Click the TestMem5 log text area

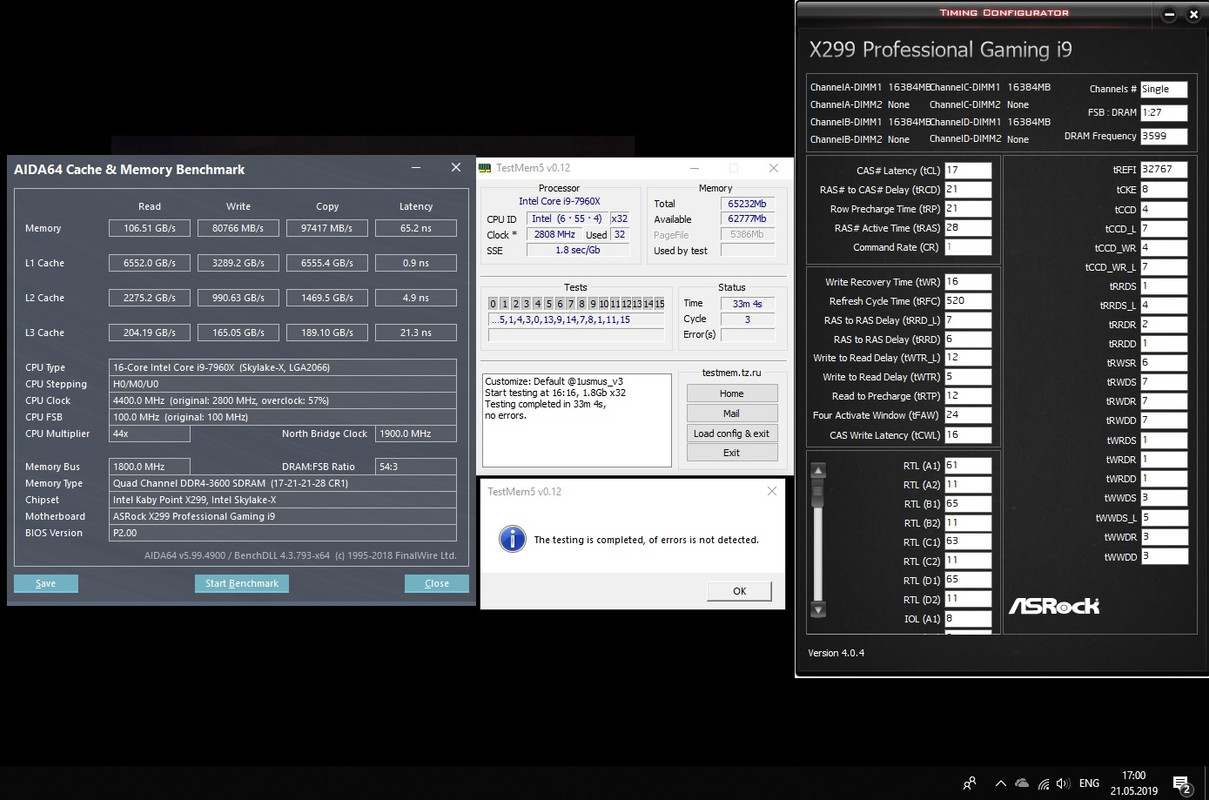(x=576, y=420)
